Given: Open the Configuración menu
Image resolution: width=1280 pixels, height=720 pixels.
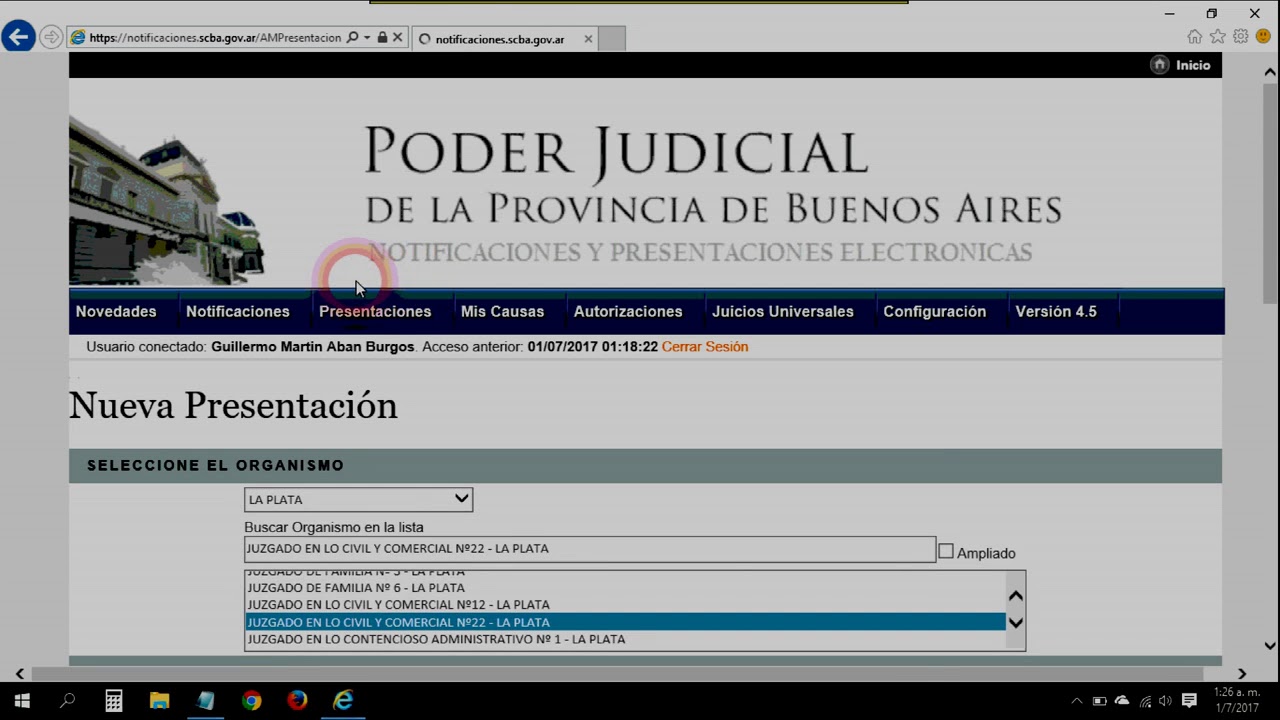Looking at the screenshot, I should coord(934,312).
